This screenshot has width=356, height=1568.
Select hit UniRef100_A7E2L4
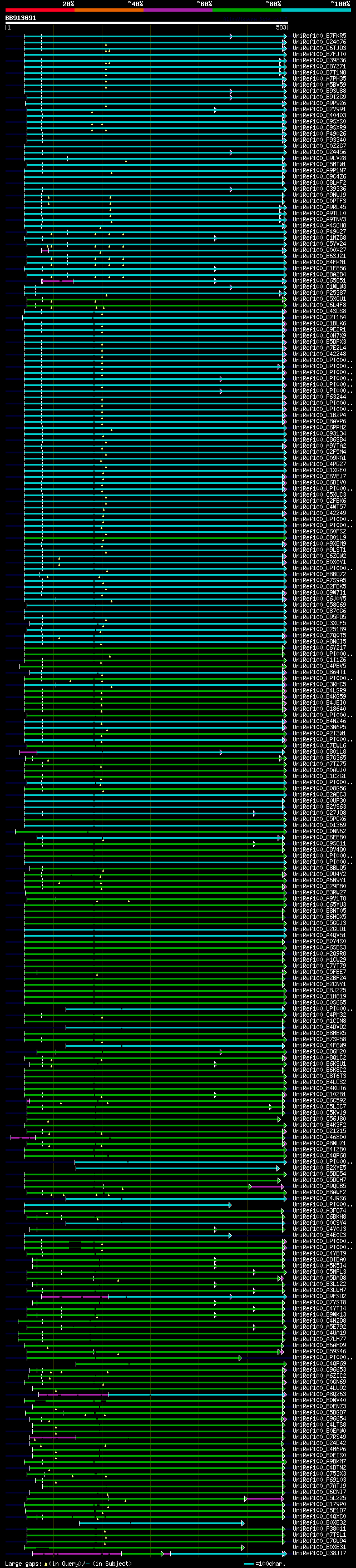tap(319, 348)
